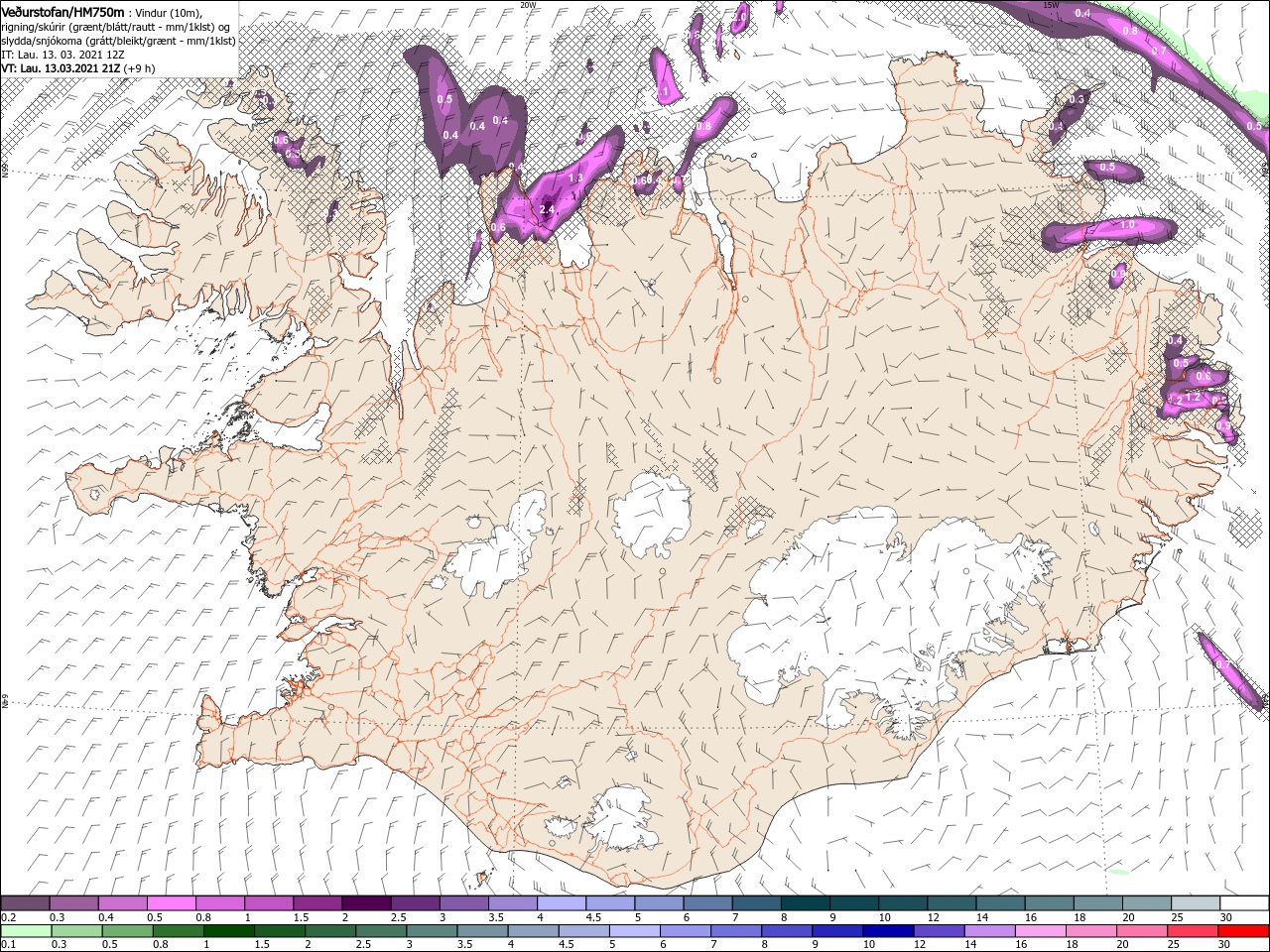
Task: Click the Mýrdalsjökull glacier near the south coast
Action: pos(620,818)
